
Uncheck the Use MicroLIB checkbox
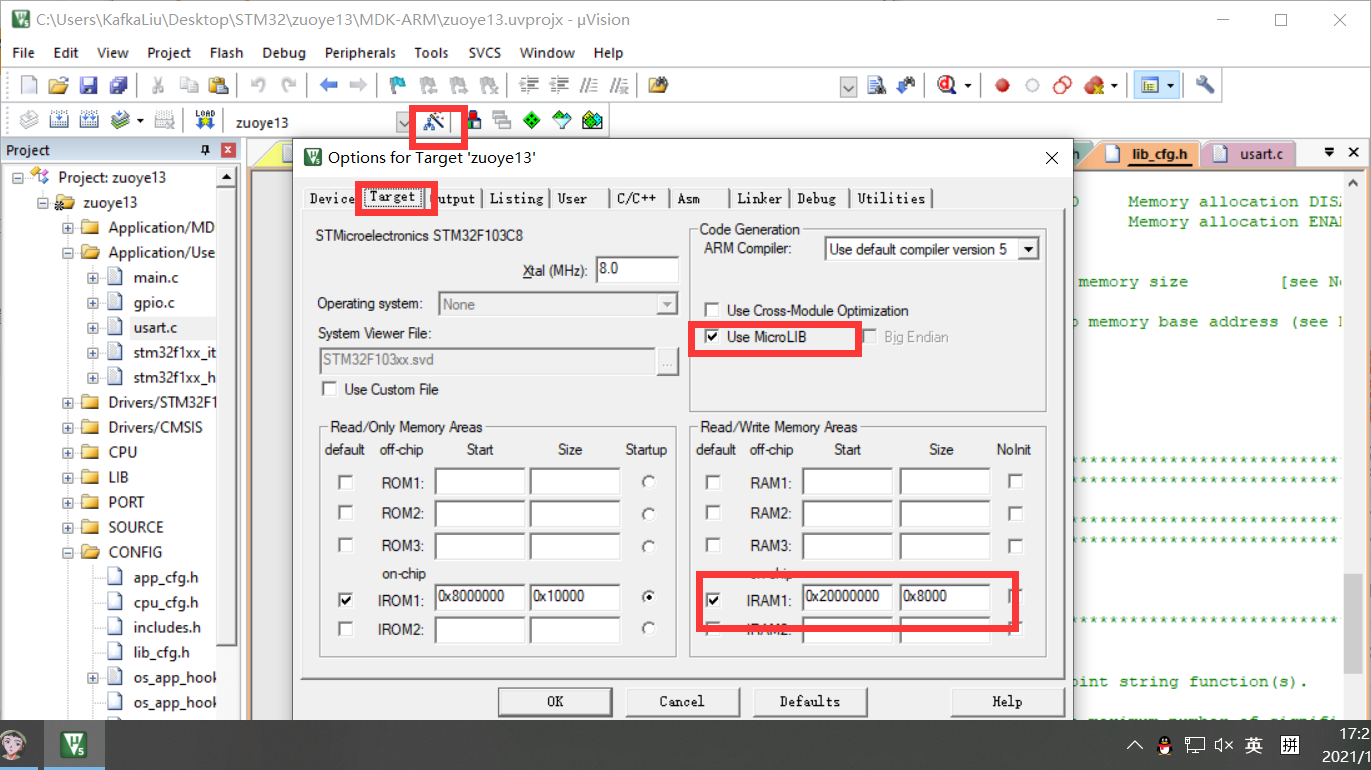(712, 337)
